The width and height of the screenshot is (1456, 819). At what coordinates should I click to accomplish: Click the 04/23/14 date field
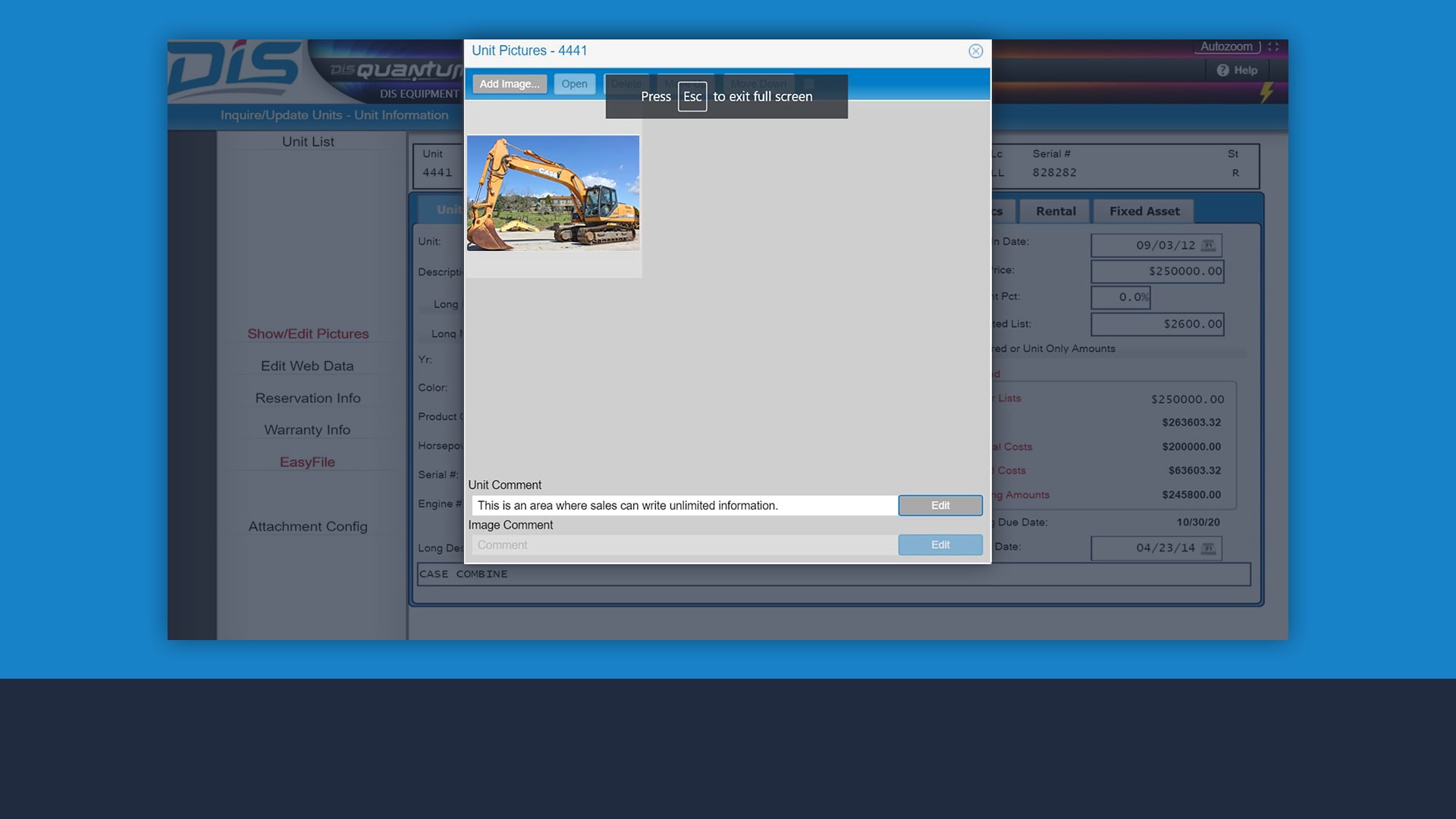(x=1156, y=548)
